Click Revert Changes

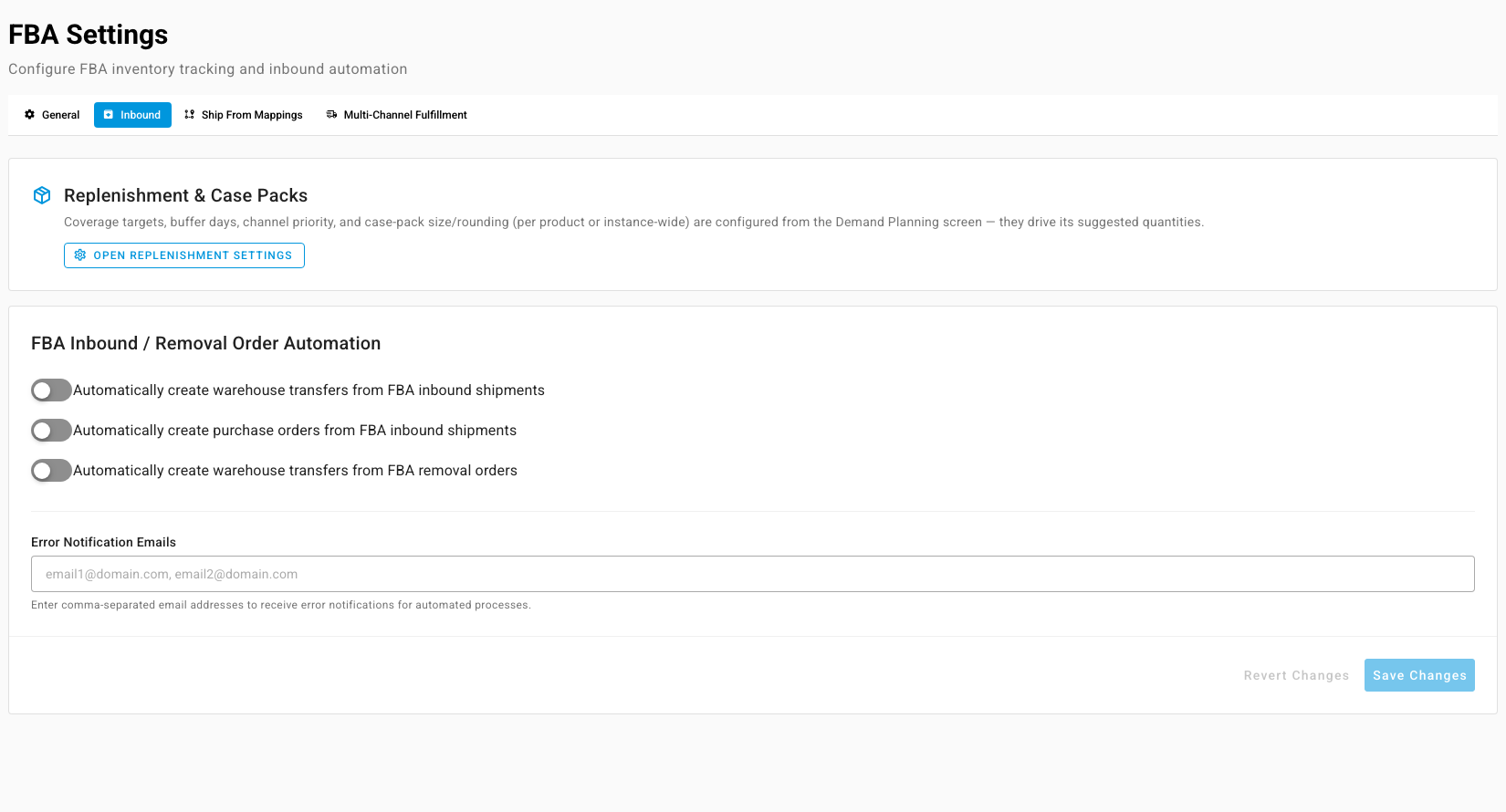pos(1296,675)
